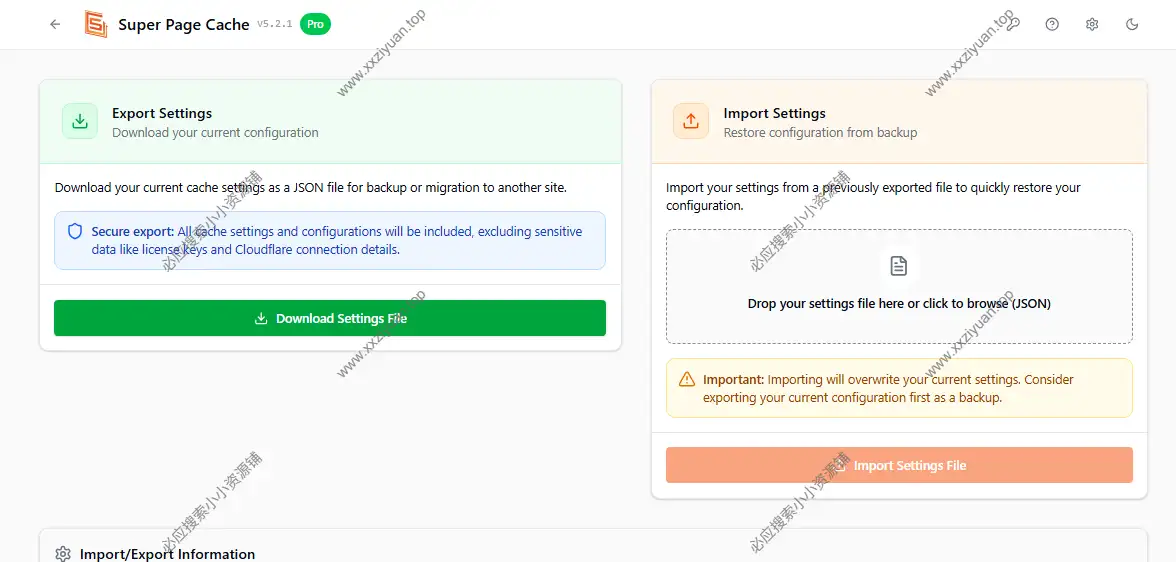Screen dimensions: 1176x562
Task: Click "Restore configuration from backup" subtitle
Action: (x=820, y=133)
